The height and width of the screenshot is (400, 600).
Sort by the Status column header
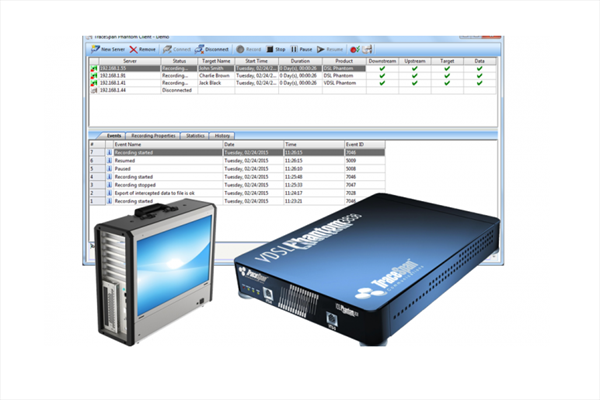pos(179,61)
